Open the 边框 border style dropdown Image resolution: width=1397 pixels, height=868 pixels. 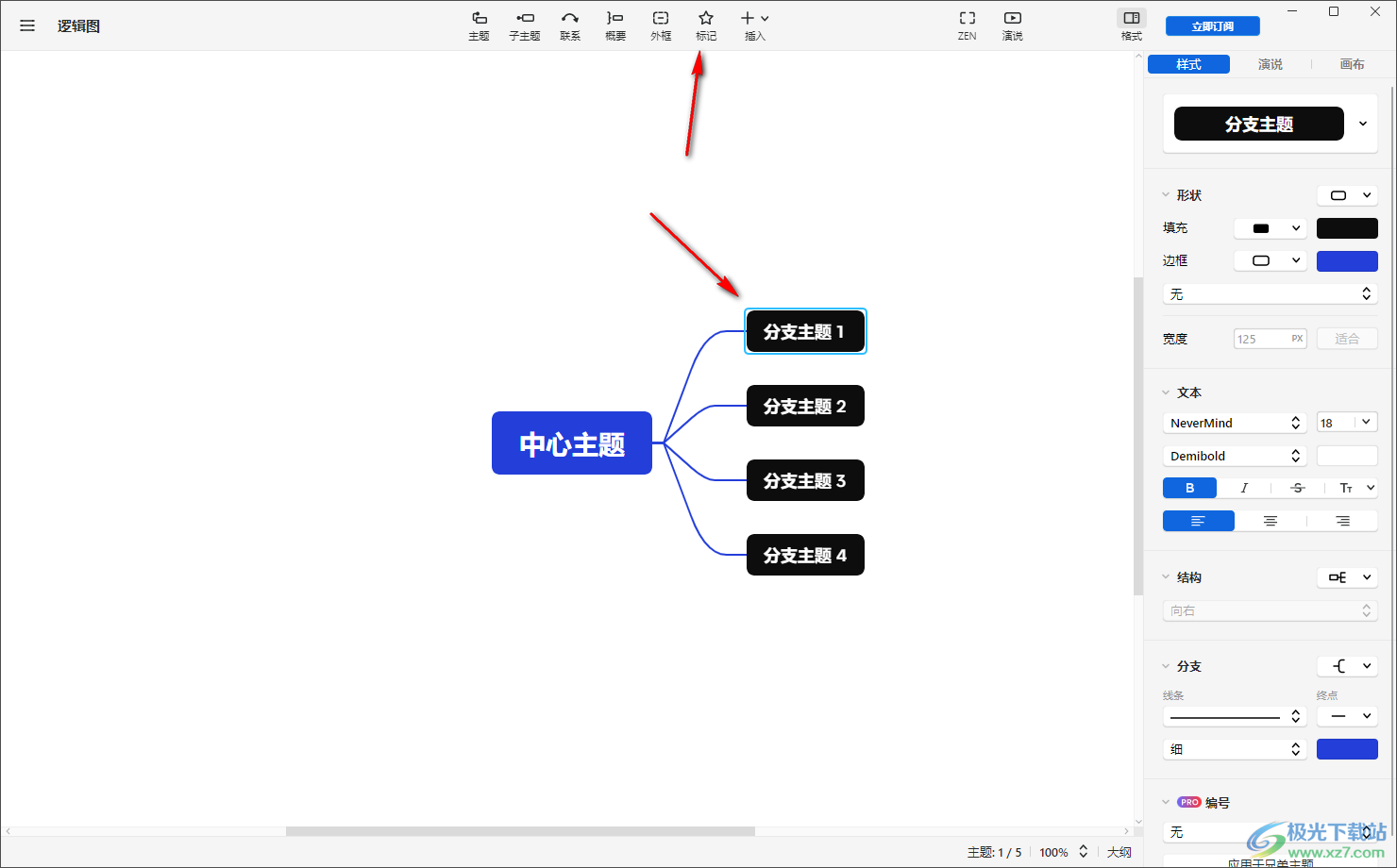pos(1271,260)
